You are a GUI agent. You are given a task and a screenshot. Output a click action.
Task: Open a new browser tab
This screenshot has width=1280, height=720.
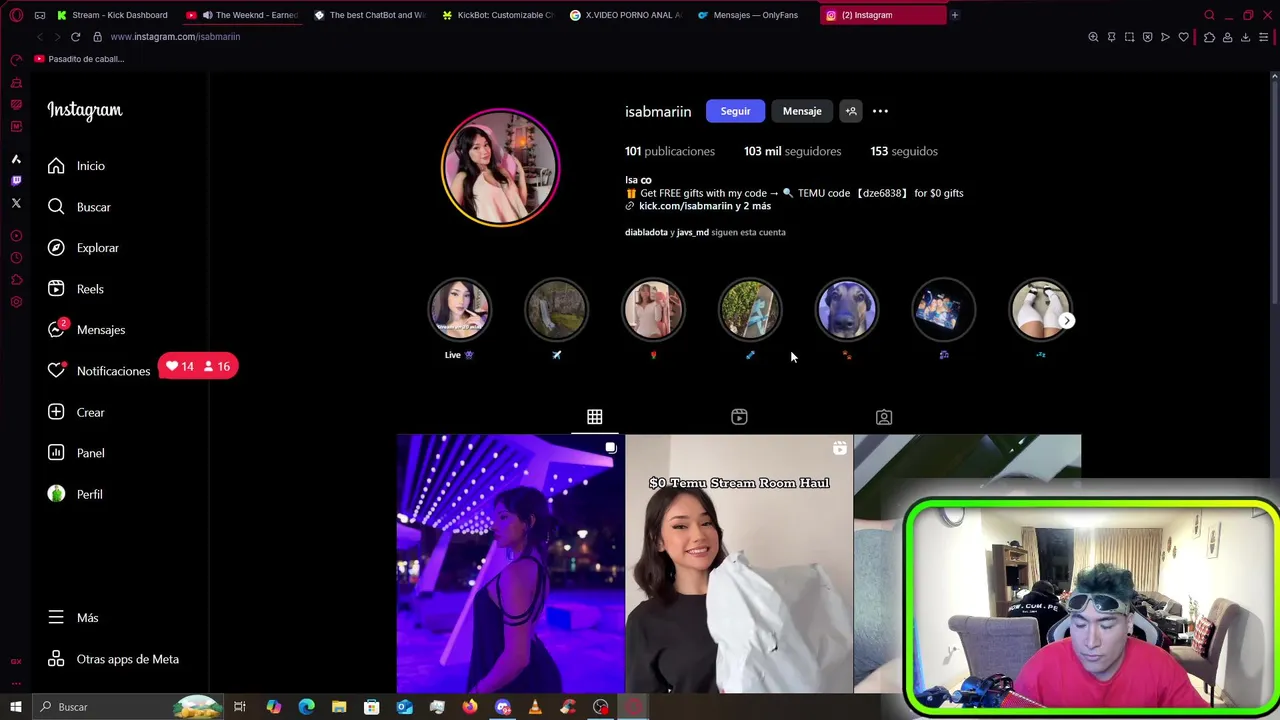point(954,15)
